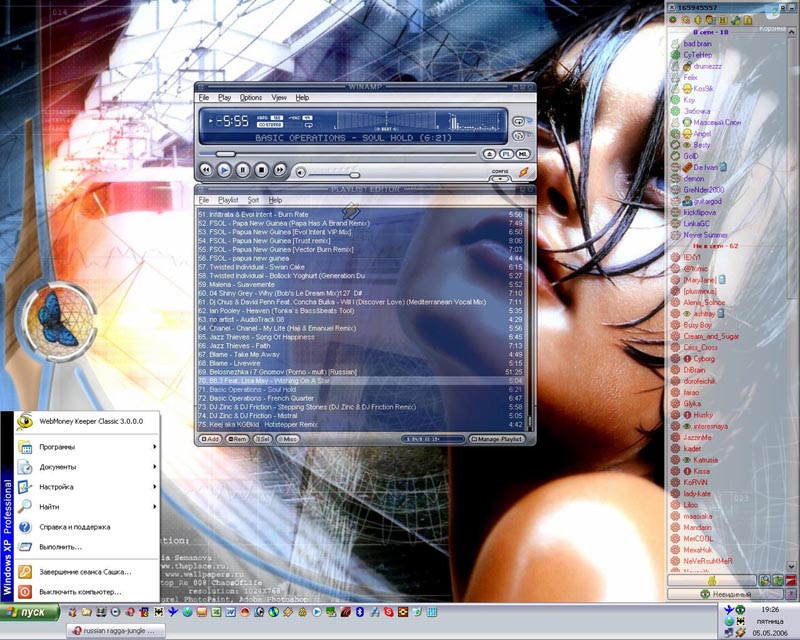Click the Manage Playlist button
This screenshot has height=640, width=800.
[497, 439]
